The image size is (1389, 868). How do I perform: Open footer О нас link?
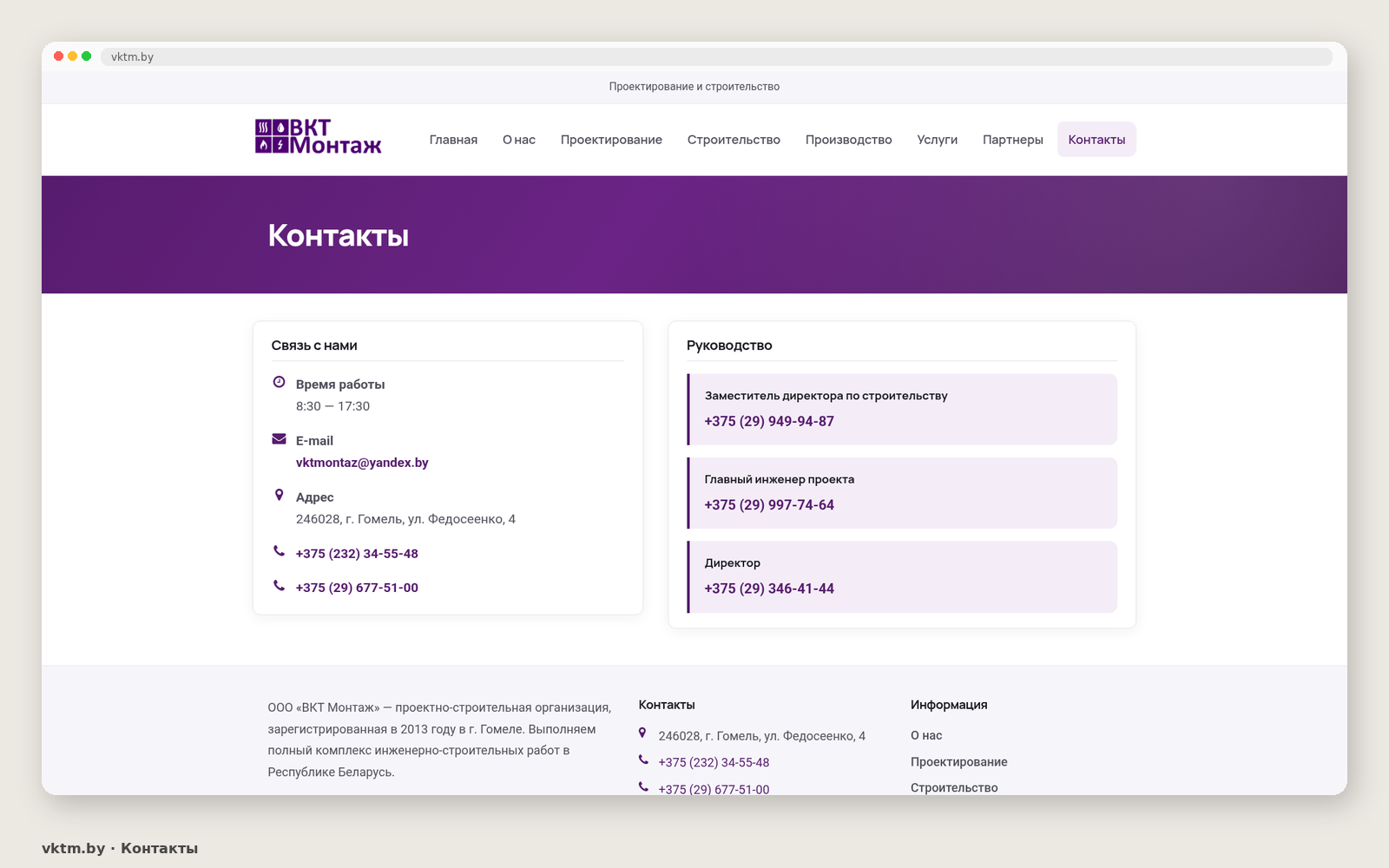coord(926,735)
